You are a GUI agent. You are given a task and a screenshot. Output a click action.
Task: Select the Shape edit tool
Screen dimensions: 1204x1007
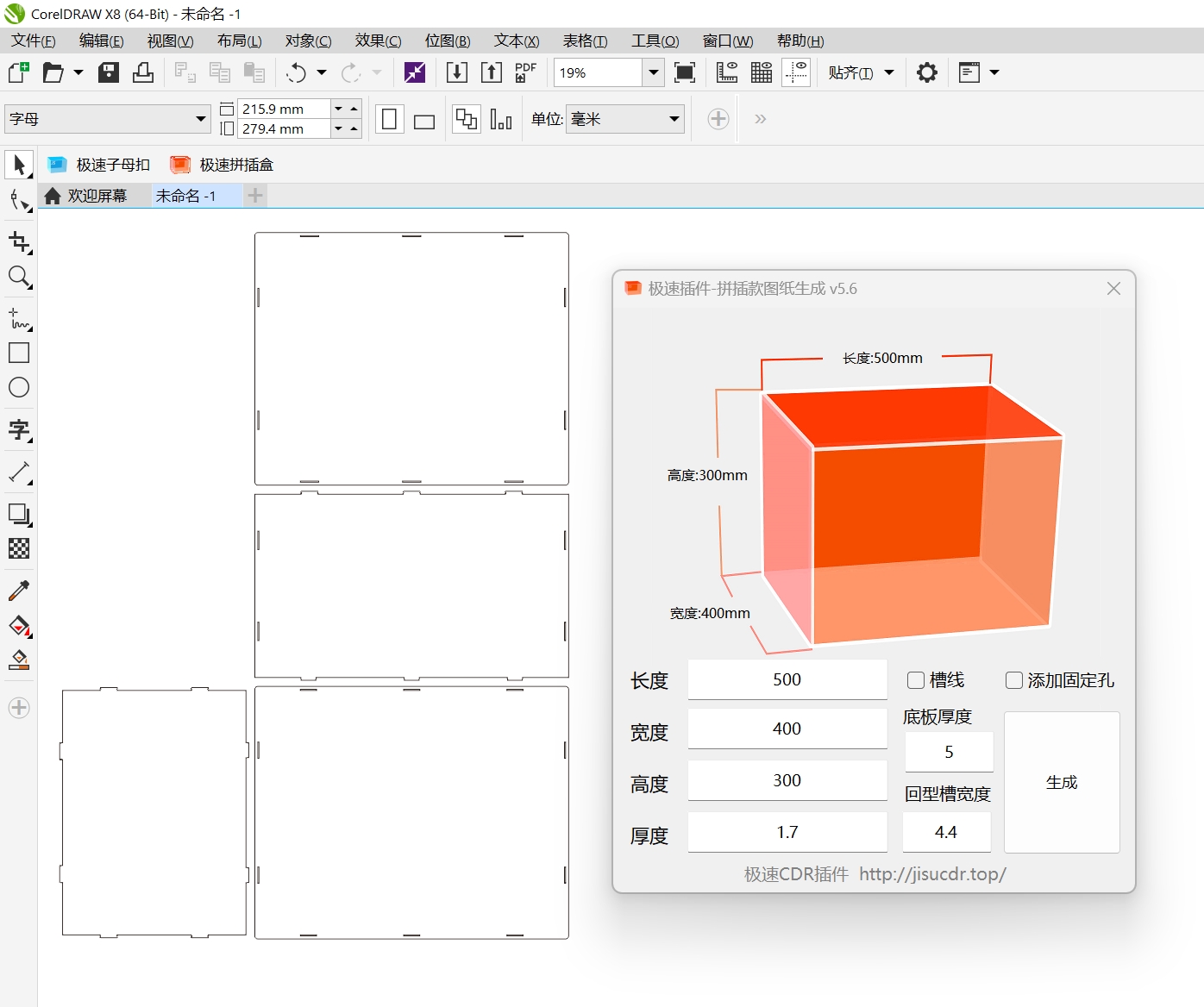pos(19,200)
